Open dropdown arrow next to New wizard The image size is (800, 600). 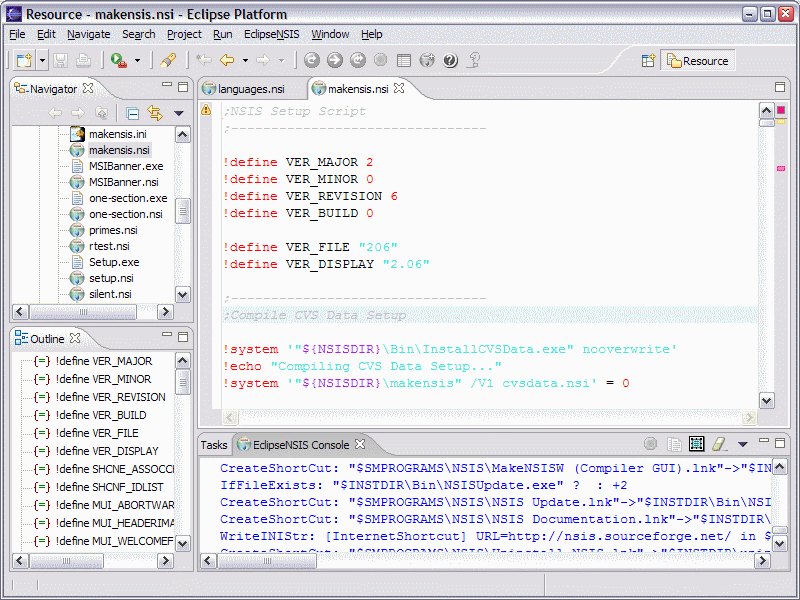point(43,61)
